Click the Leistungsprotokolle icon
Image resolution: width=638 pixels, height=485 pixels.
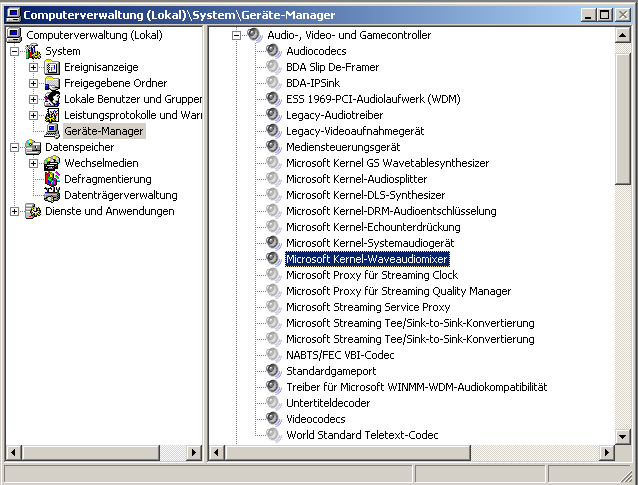pyautogui.click(x=52, y=115)
